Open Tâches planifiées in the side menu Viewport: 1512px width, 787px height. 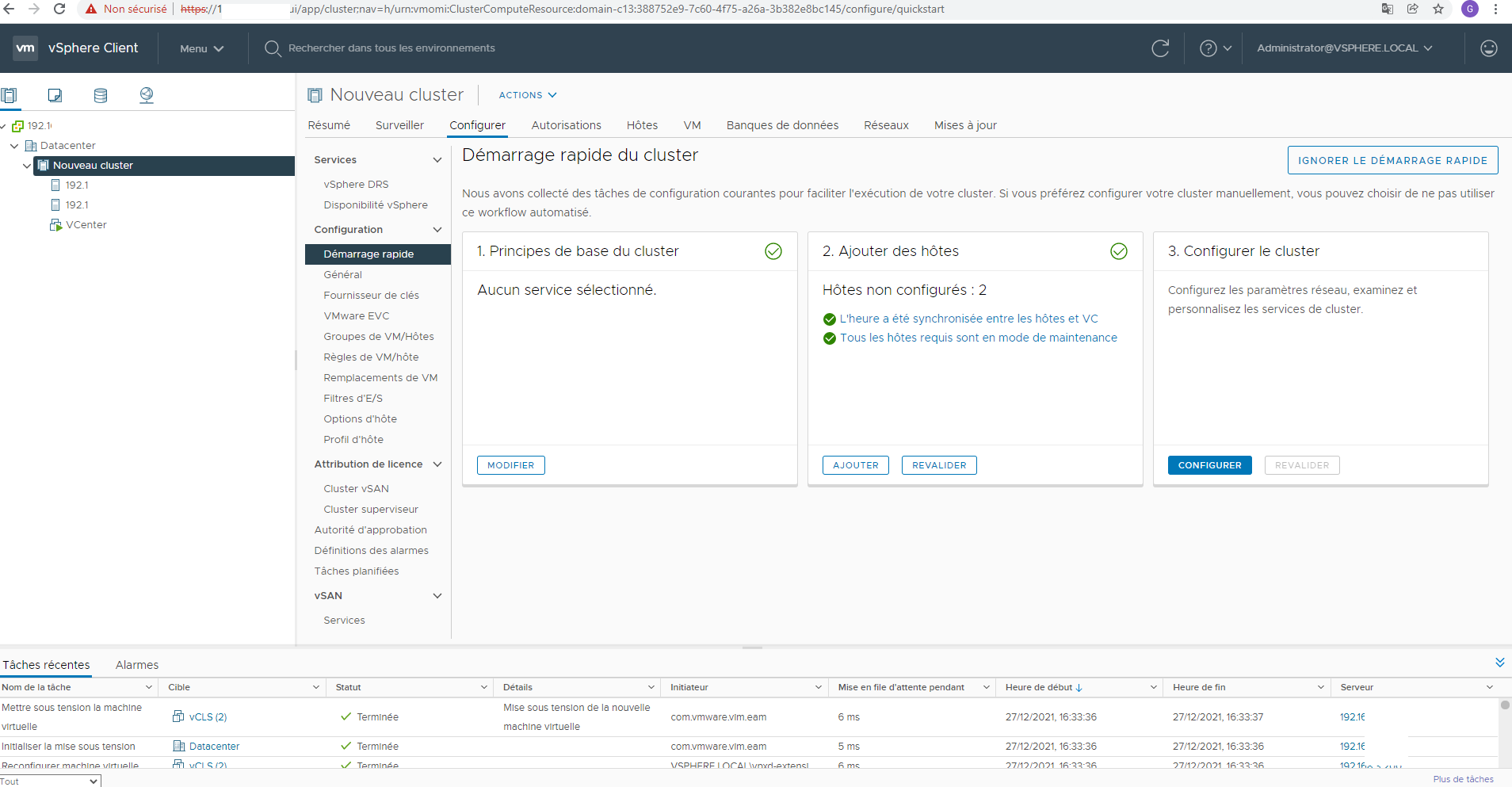tap(357, 571)
